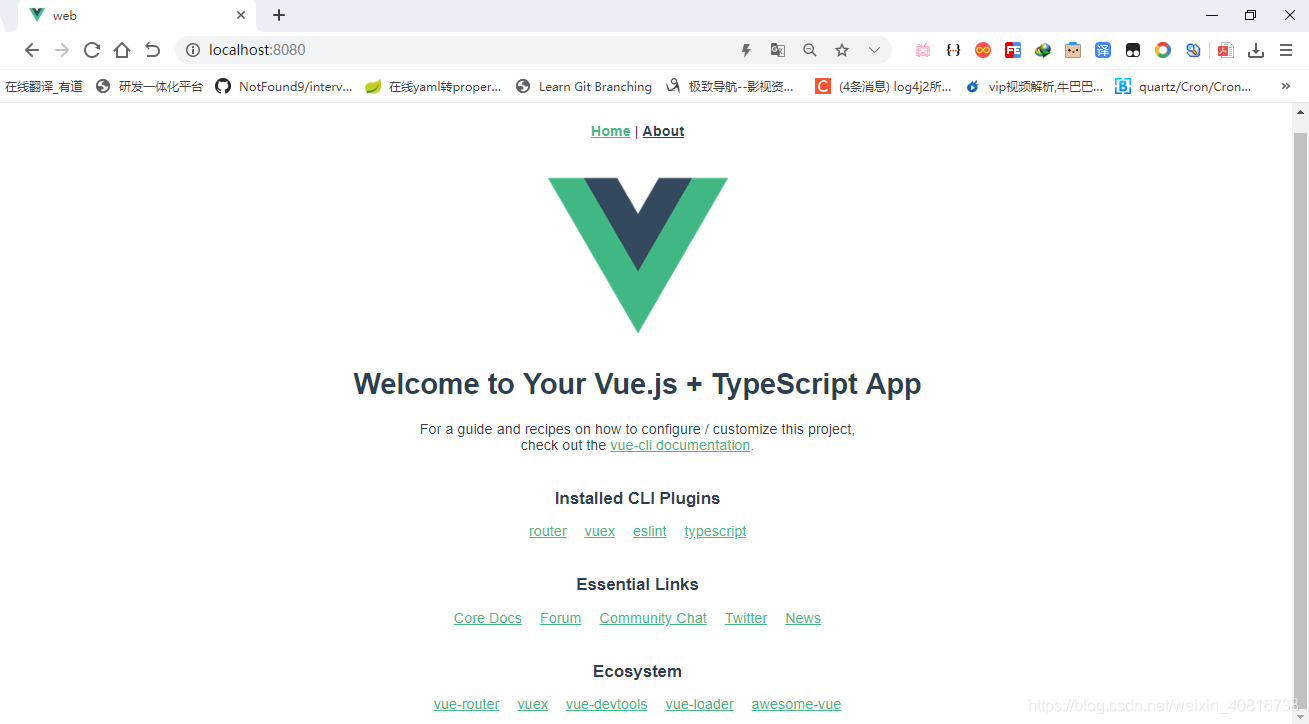Image resolution: width=1309 pixels, height=724 pixels.
Task: Reload the localhost page
Action: [92, 50]
